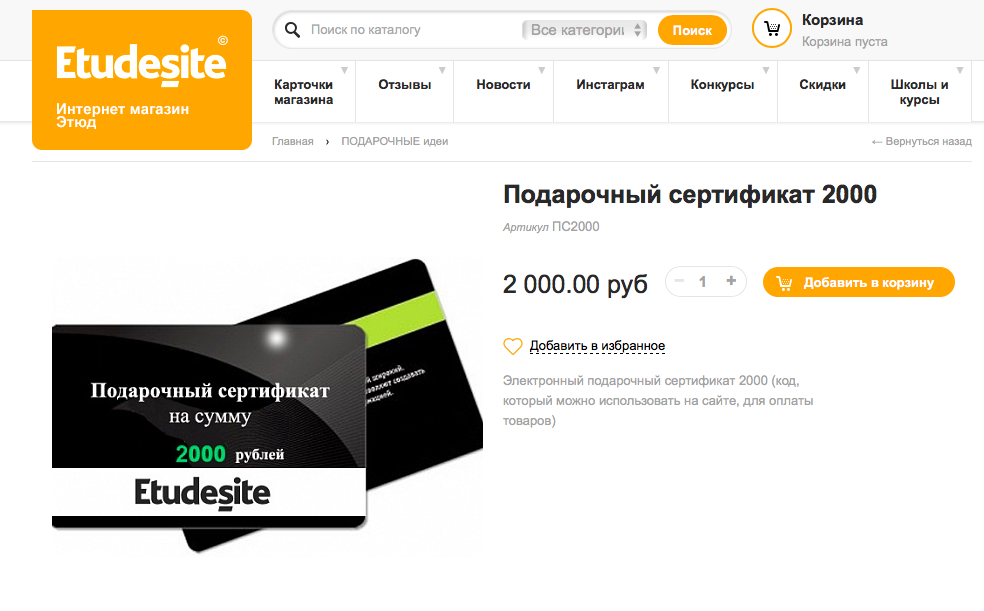Expand the Школы и курсы menu arrow

[960, 70]
